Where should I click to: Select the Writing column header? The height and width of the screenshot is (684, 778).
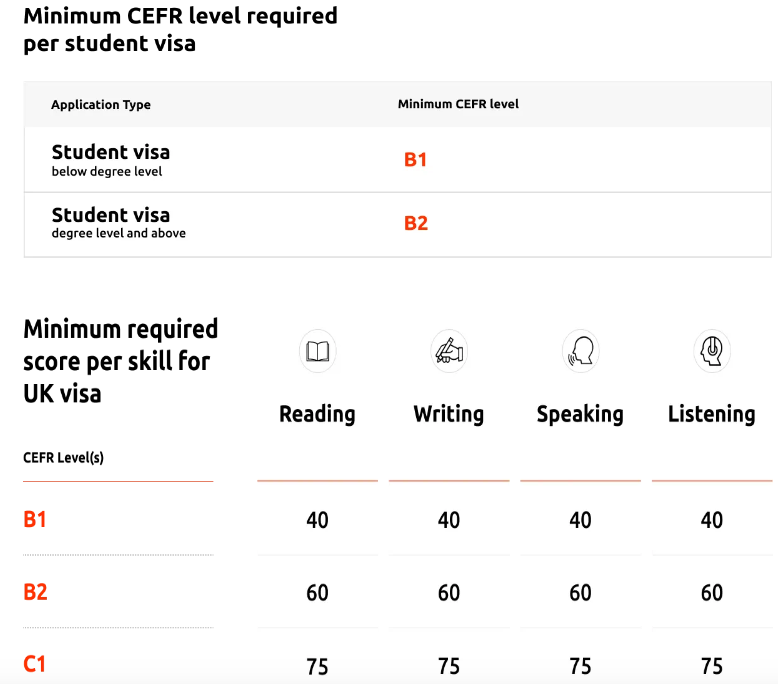pyautogui.click(x=449, y=414)
